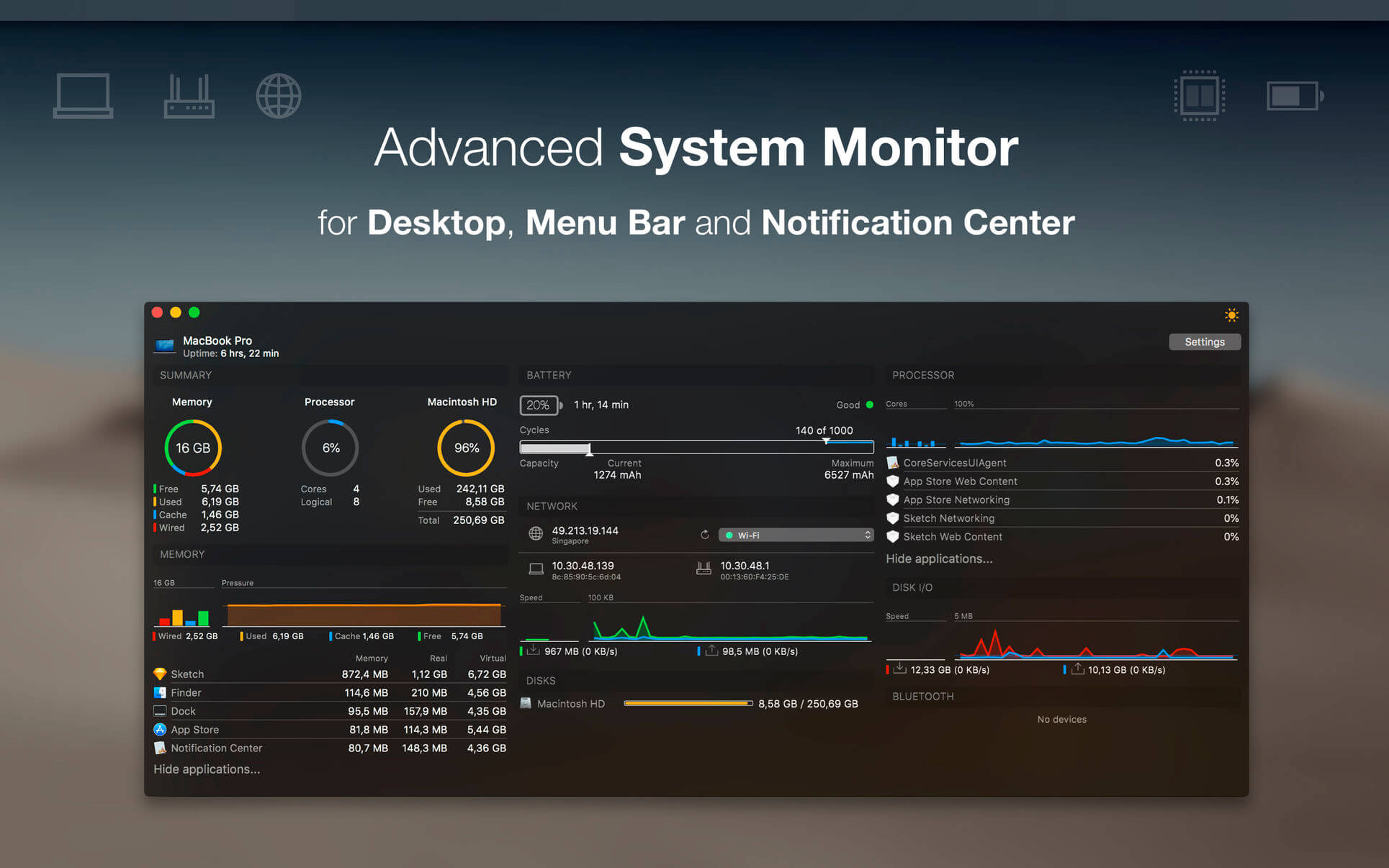
Task: Click the MacBook Pro computer icon
Action: pos(165,345)
